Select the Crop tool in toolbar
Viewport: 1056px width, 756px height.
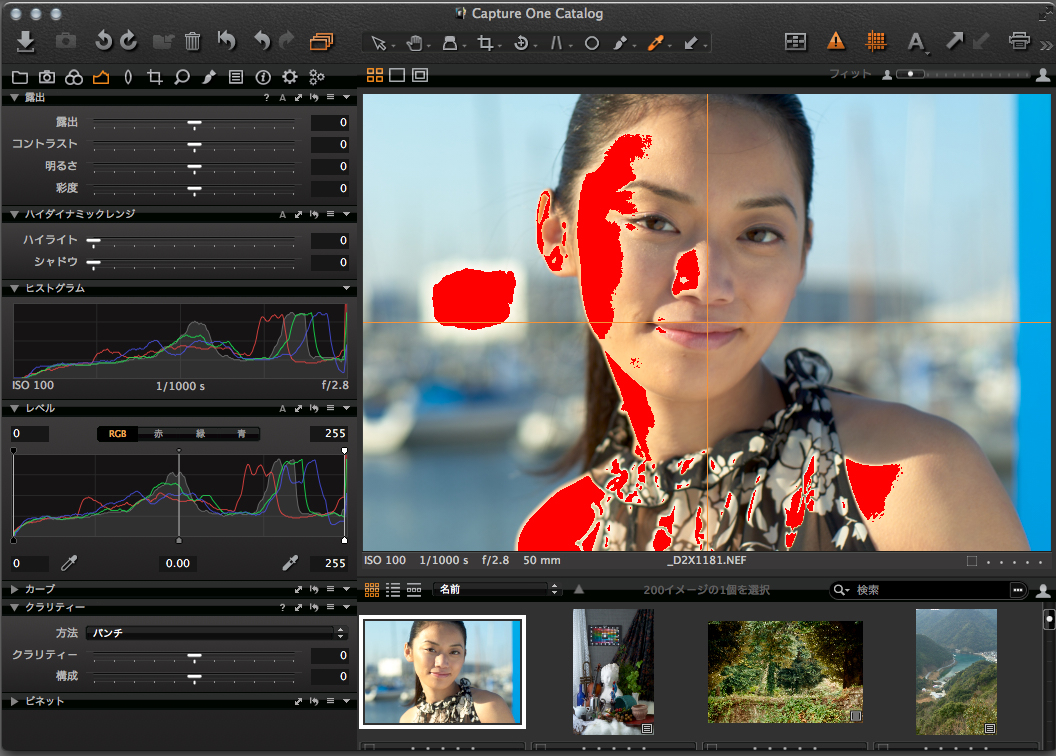485,43
